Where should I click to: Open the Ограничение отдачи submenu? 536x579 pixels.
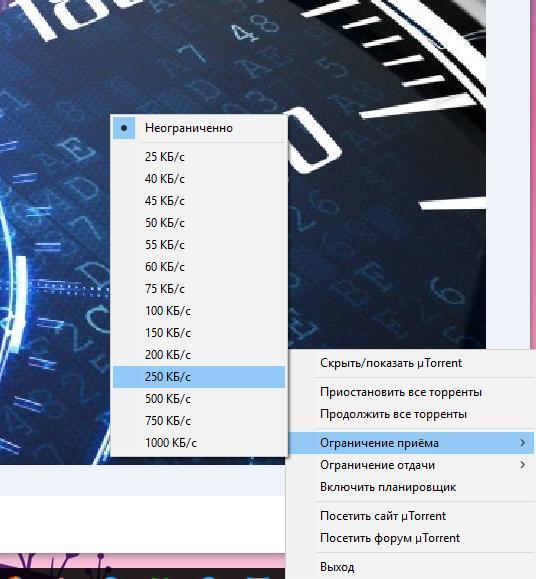pos(411,465)
